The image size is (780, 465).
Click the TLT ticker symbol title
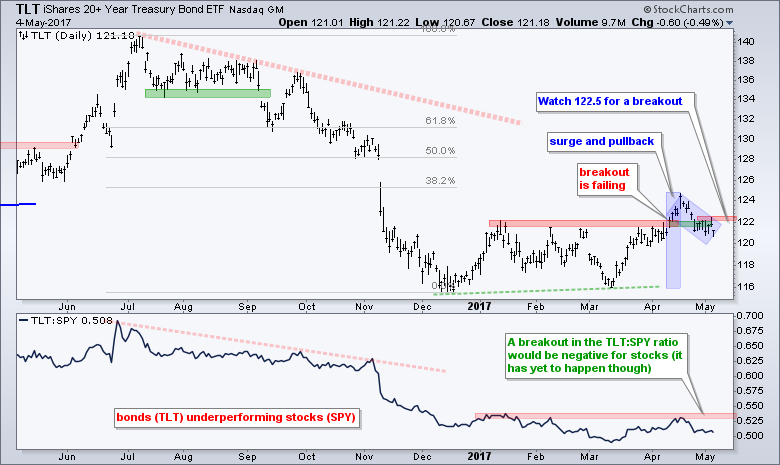point(28,9)
